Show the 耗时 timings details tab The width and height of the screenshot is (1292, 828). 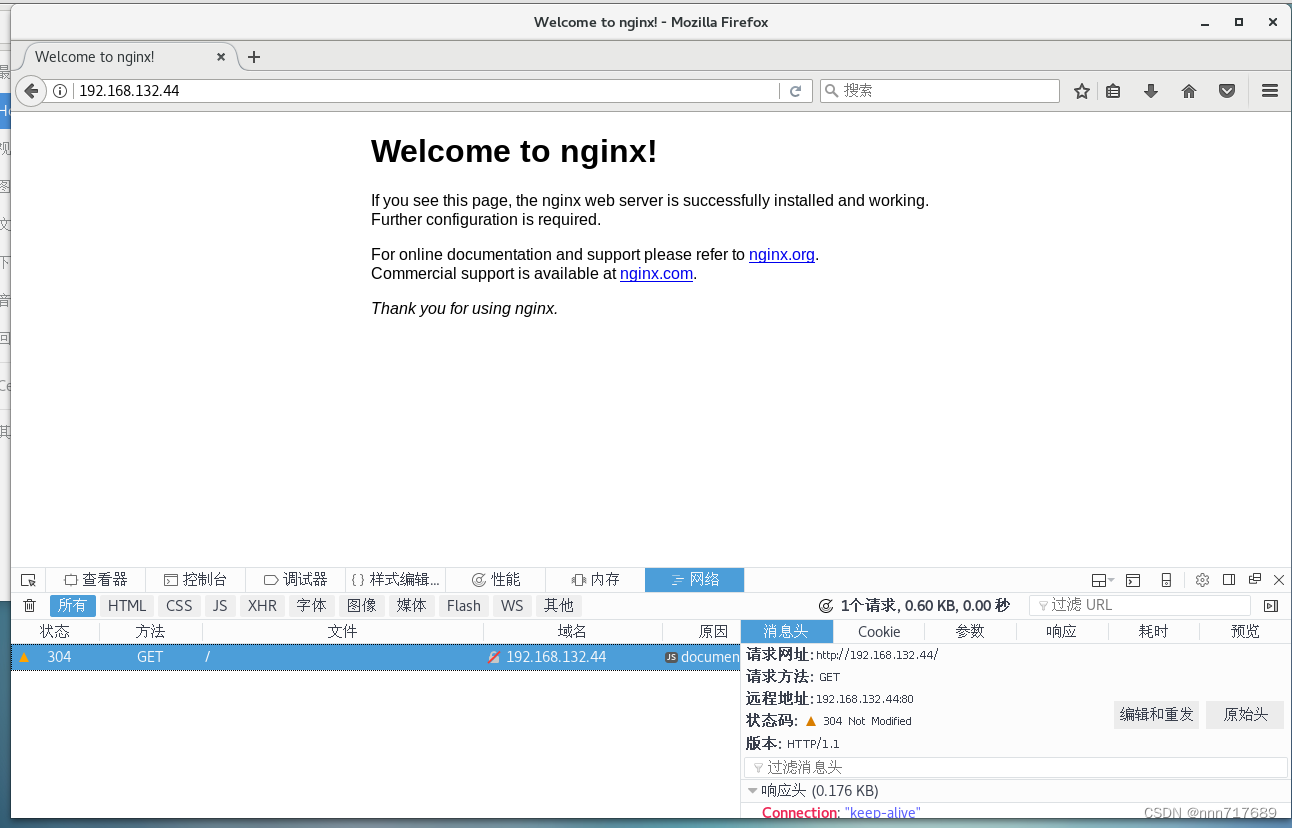1154,632
